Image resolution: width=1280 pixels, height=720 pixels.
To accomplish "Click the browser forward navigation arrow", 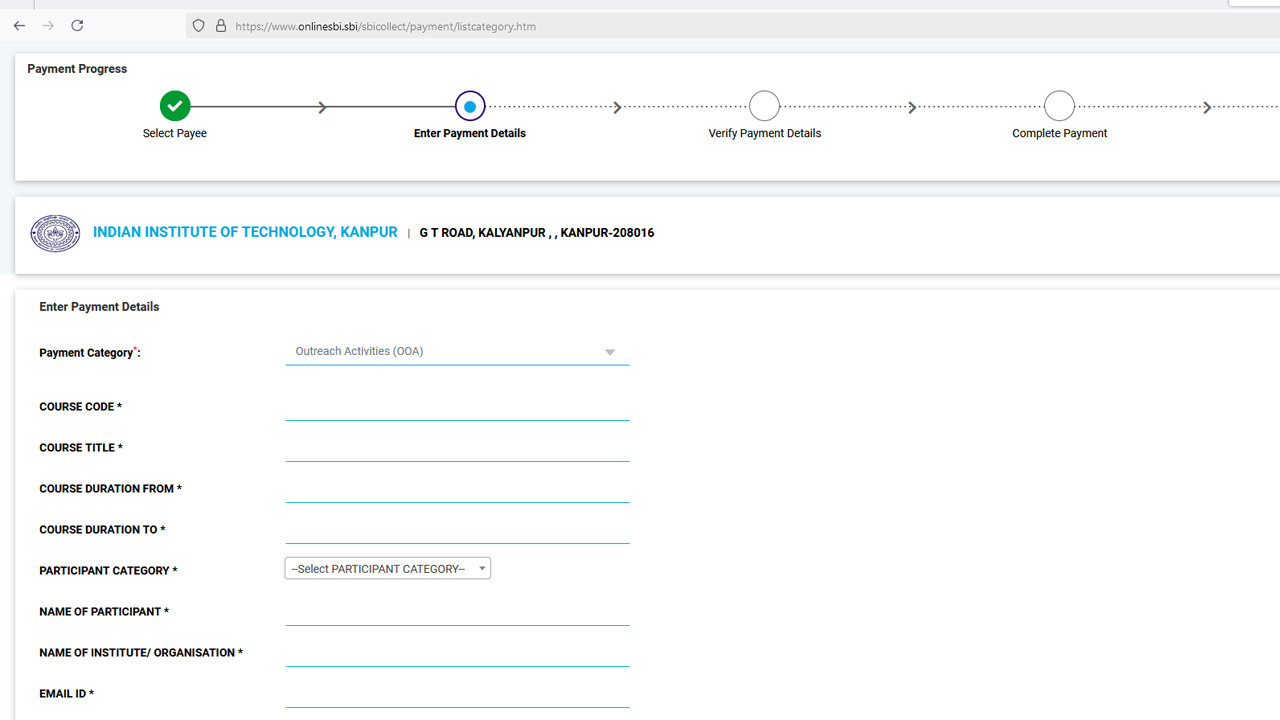I will click(47, 26).
